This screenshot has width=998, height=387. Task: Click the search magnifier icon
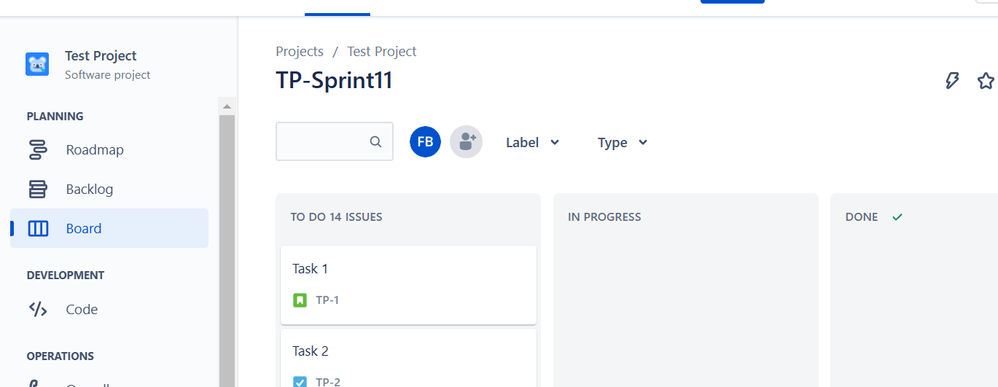click(376, 141)
